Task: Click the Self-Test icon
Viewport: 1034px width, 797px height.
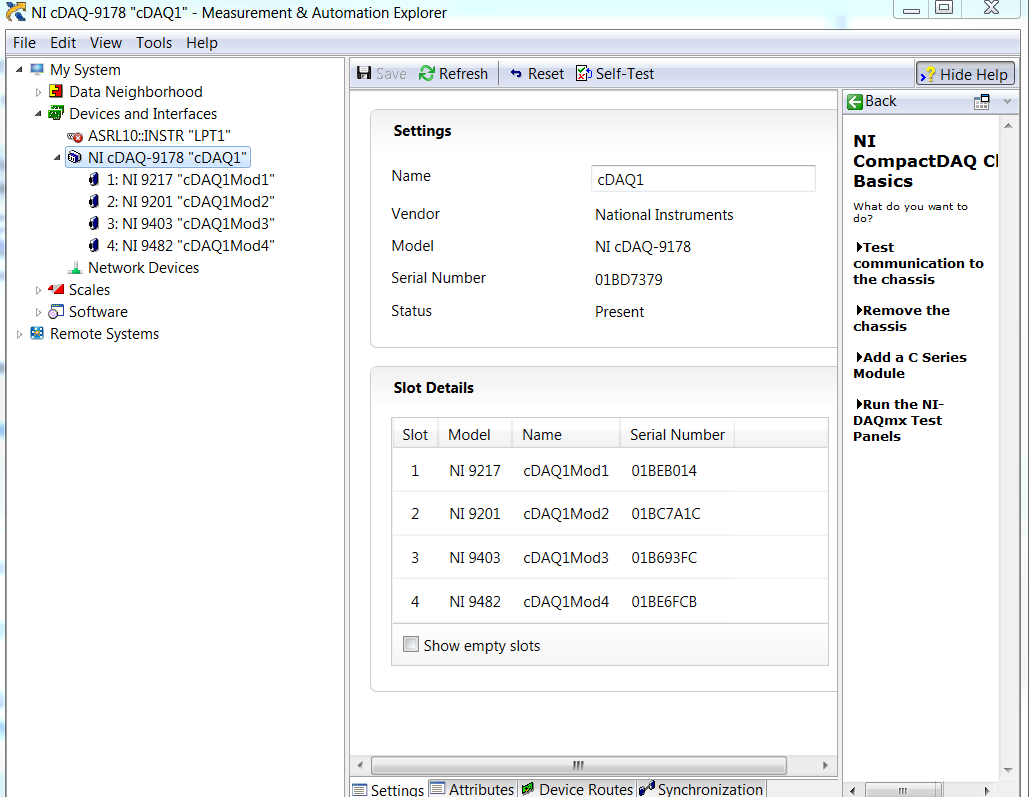Action: [584, 73]
